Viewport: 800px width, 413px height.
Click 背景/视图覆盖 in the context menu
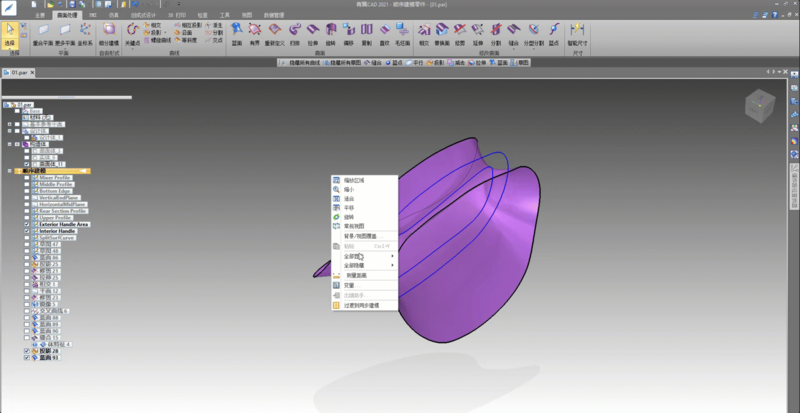362,235
